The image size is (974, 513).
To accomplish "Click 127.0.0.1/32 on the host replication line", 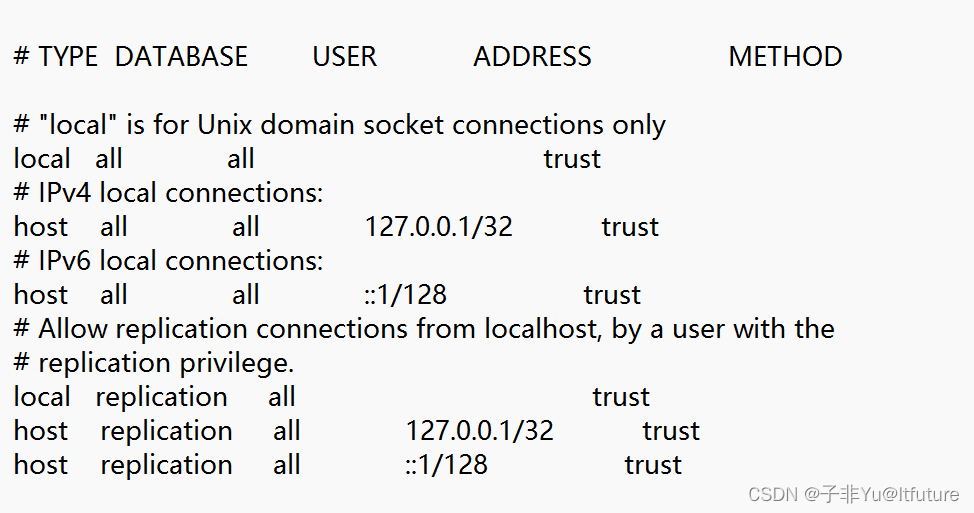I will 480,431.
